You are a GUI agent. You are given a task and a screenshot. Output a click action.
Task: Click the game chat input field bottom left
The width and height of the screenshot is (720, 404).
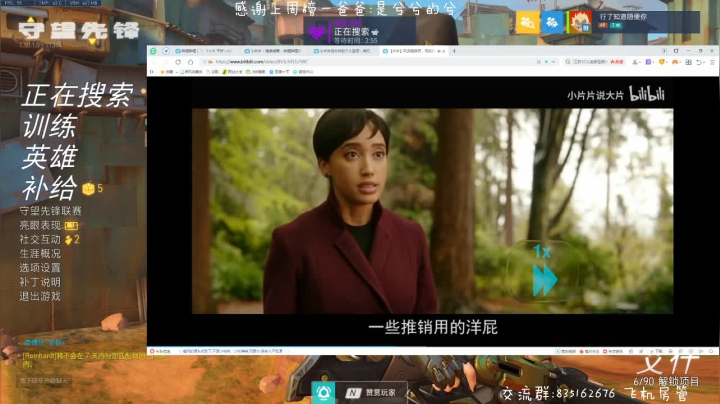pos(44,381)
